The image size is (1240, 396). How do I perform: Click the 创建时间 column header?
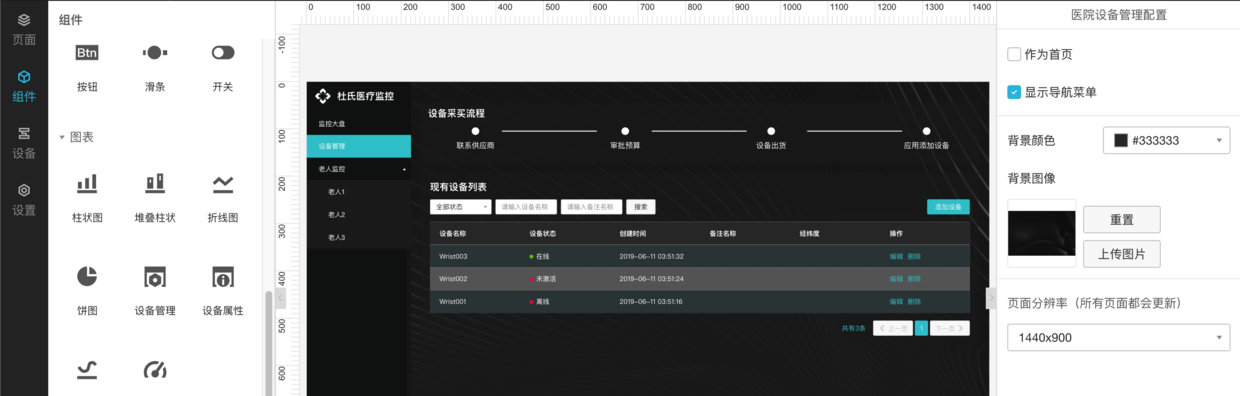coord(632,233)
